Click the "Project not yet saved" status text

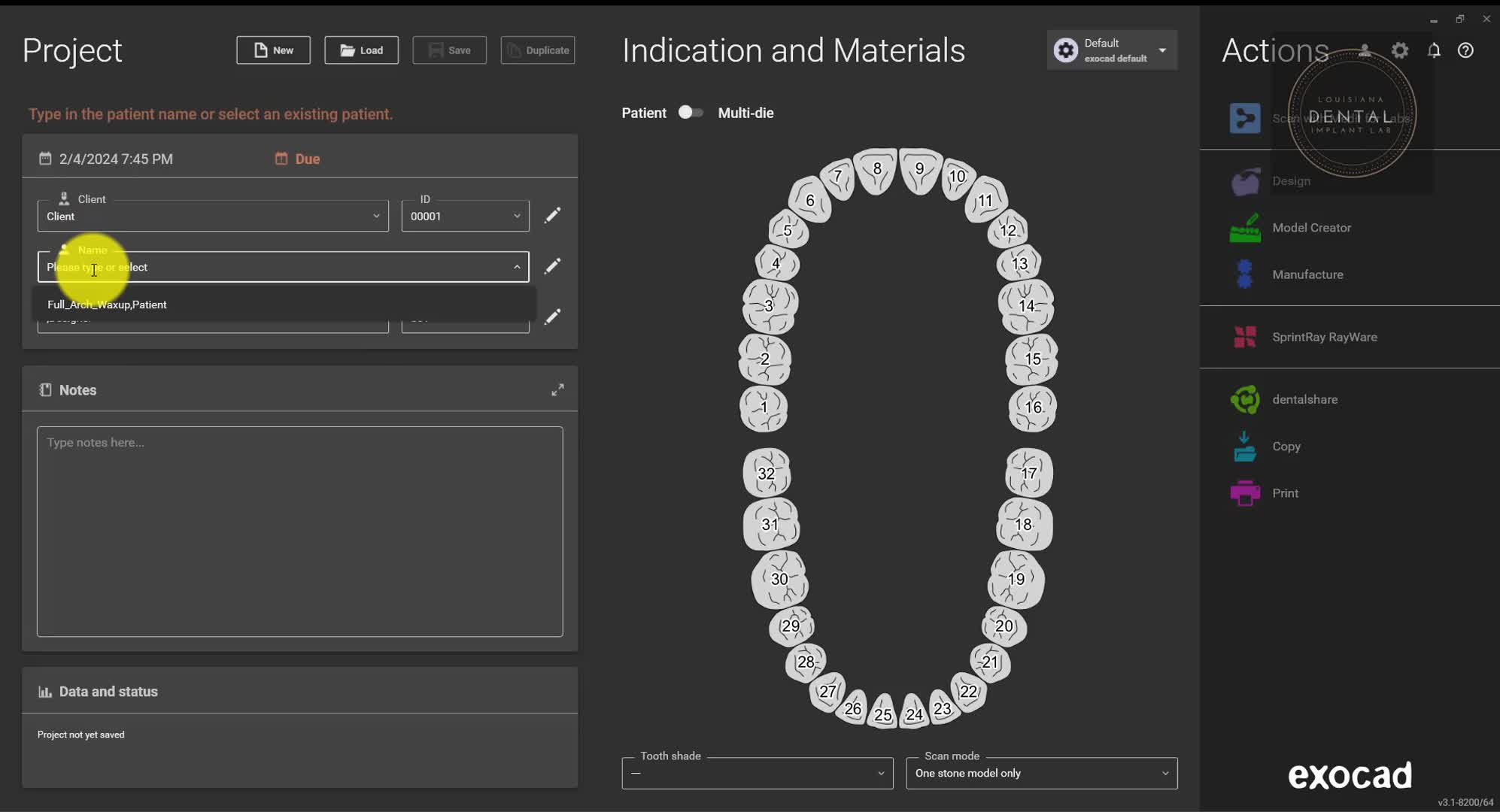(81, 735)
